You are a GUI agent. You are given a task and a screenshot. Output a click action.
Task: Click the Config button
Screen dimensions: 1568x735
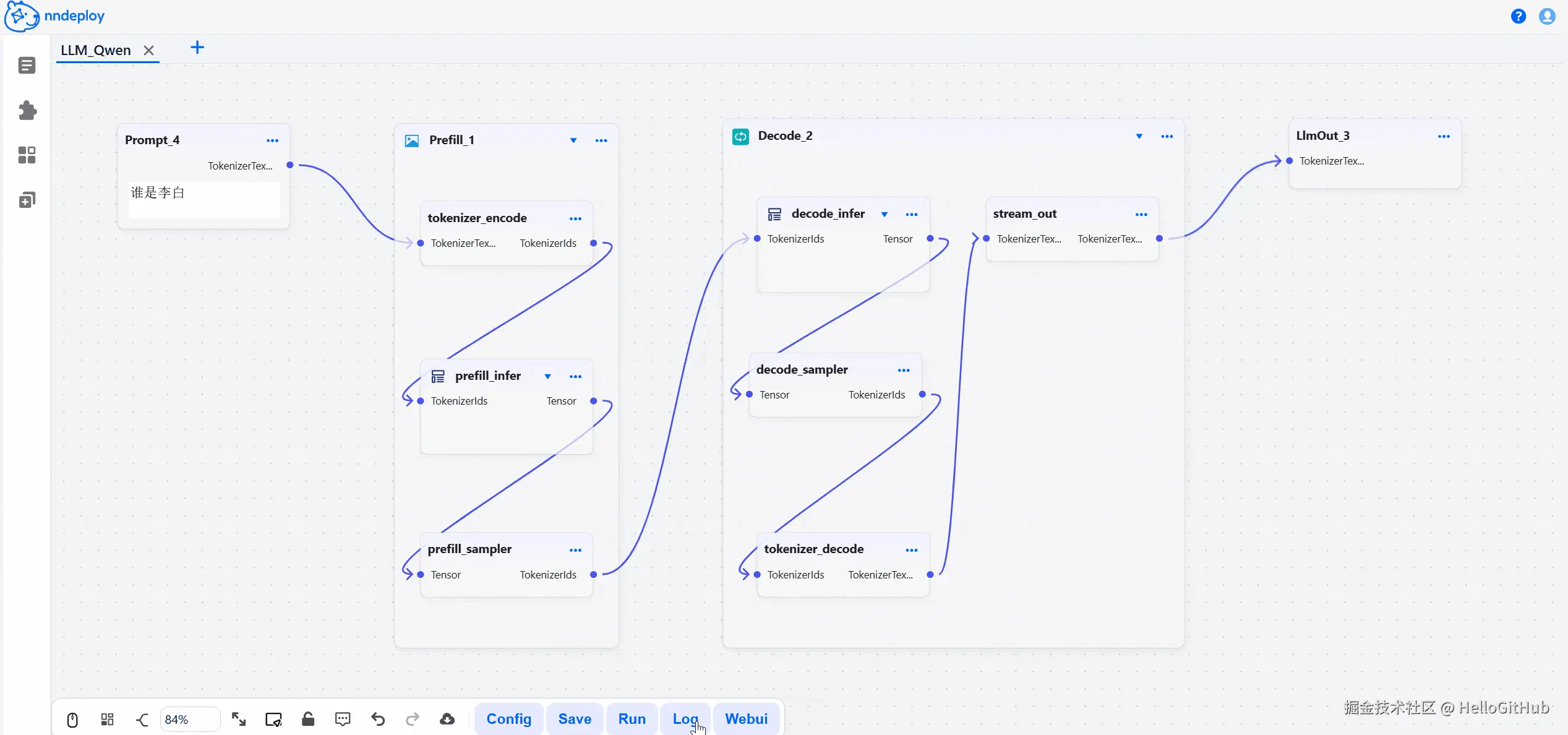pos(508,719)
